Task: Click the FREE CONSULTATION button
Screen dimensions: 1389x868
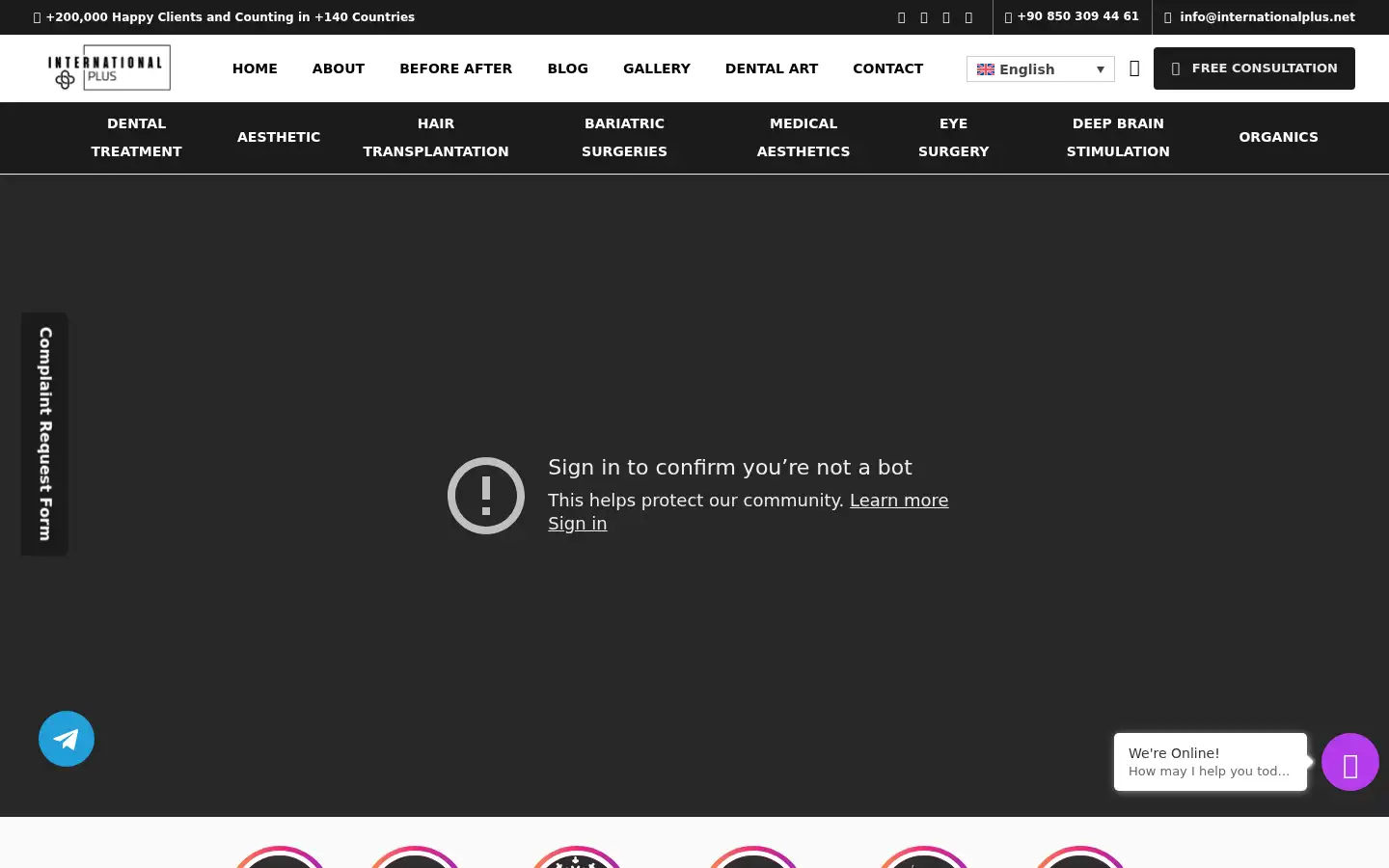Action: tap(1254, 68)
